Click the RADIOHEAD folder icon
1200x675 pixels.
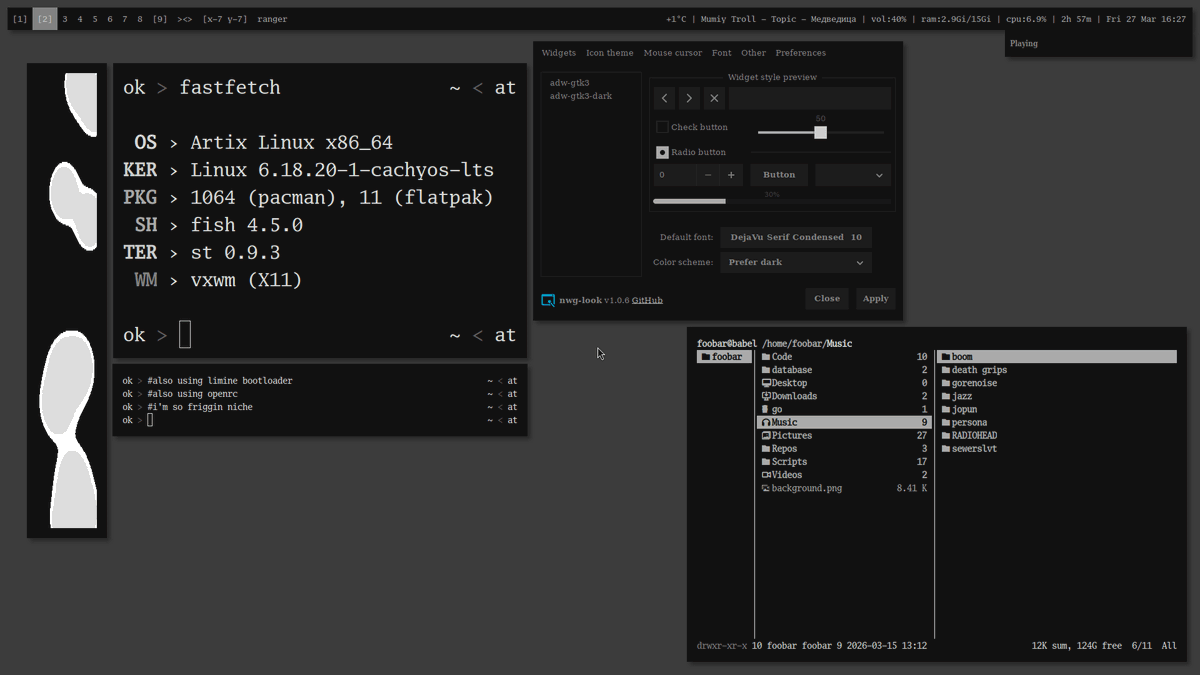[946, 436]
